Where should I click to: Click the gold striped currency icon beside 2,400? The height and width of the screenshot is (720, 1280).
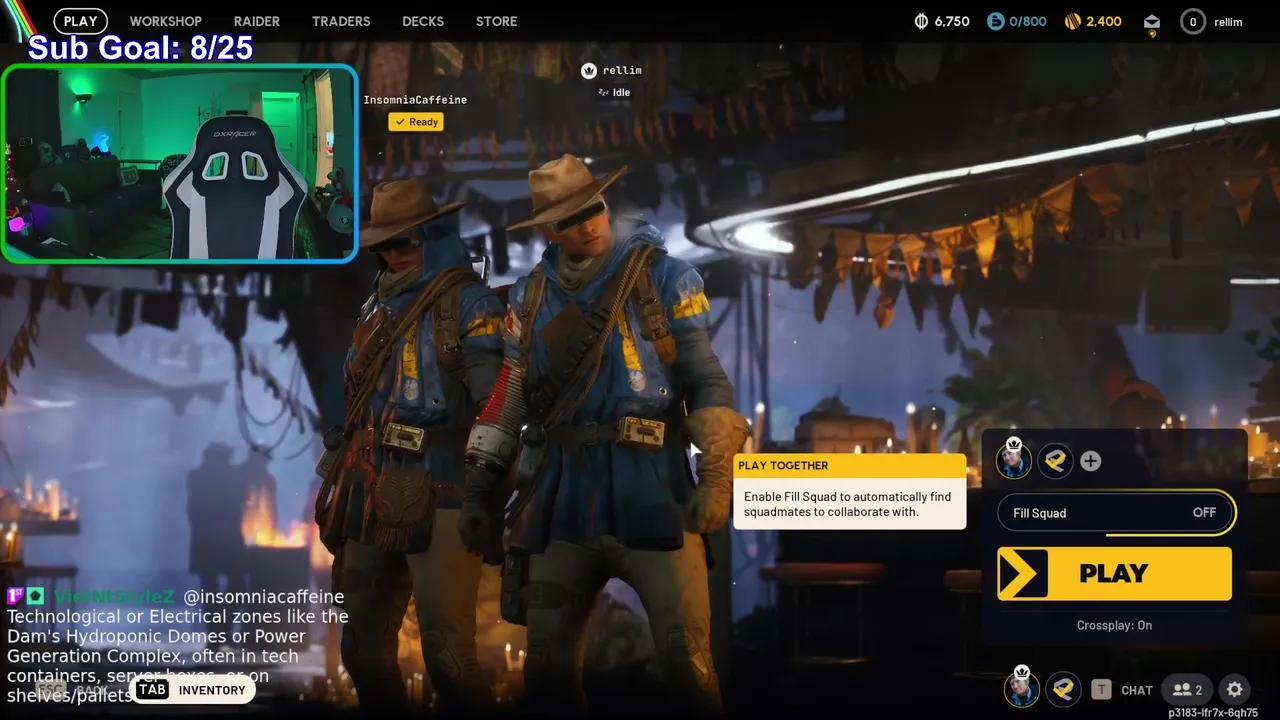click(1072, 21)
